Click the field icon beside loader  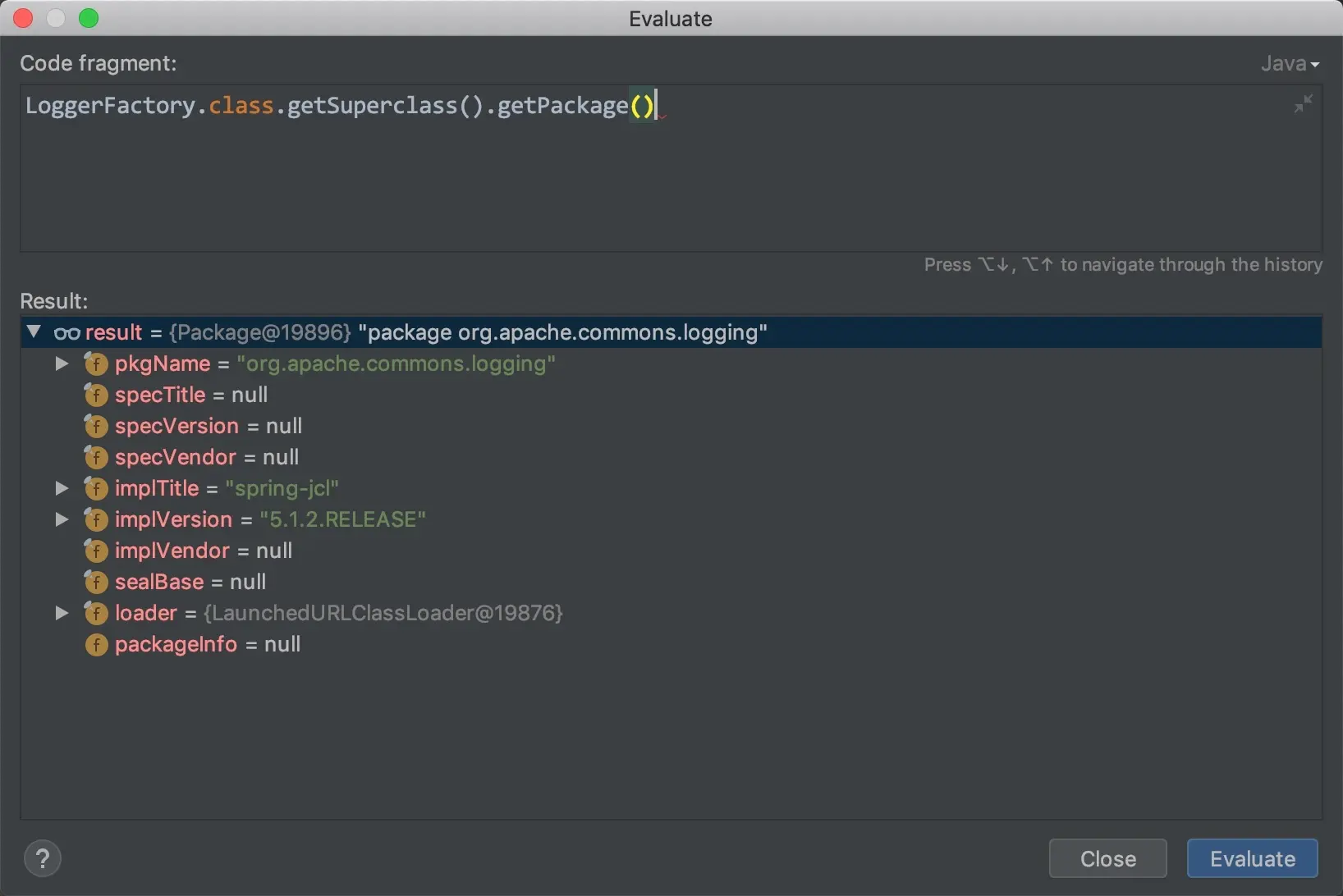96,613
